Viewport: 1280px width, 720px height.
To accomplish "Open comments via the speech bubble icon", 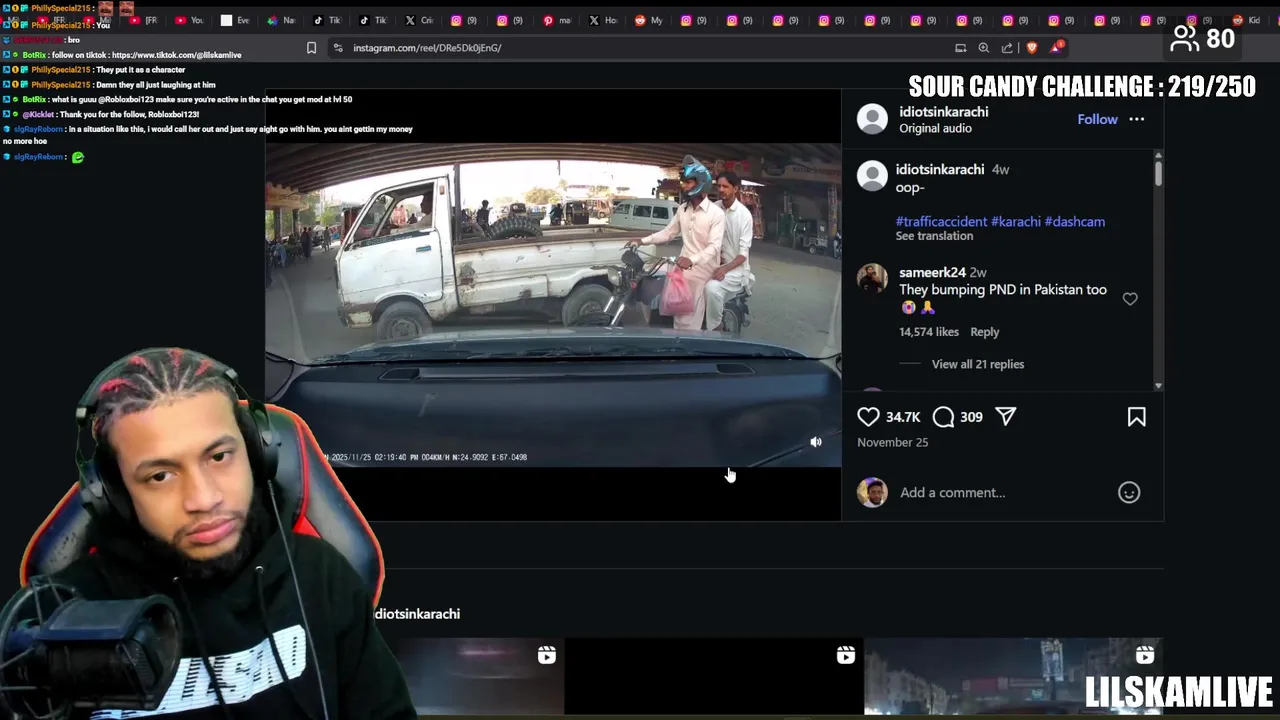I will pos(943,417).
